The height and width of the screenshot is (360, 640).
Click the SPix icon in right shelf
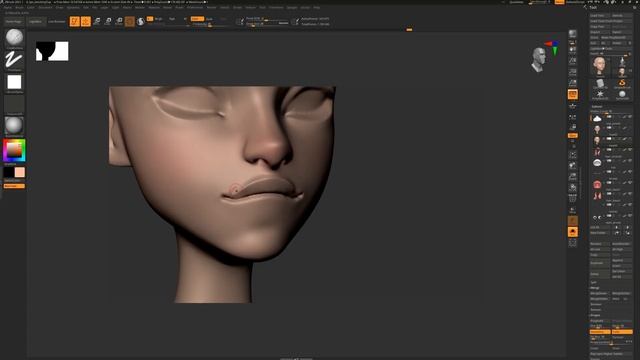(573, 42)
